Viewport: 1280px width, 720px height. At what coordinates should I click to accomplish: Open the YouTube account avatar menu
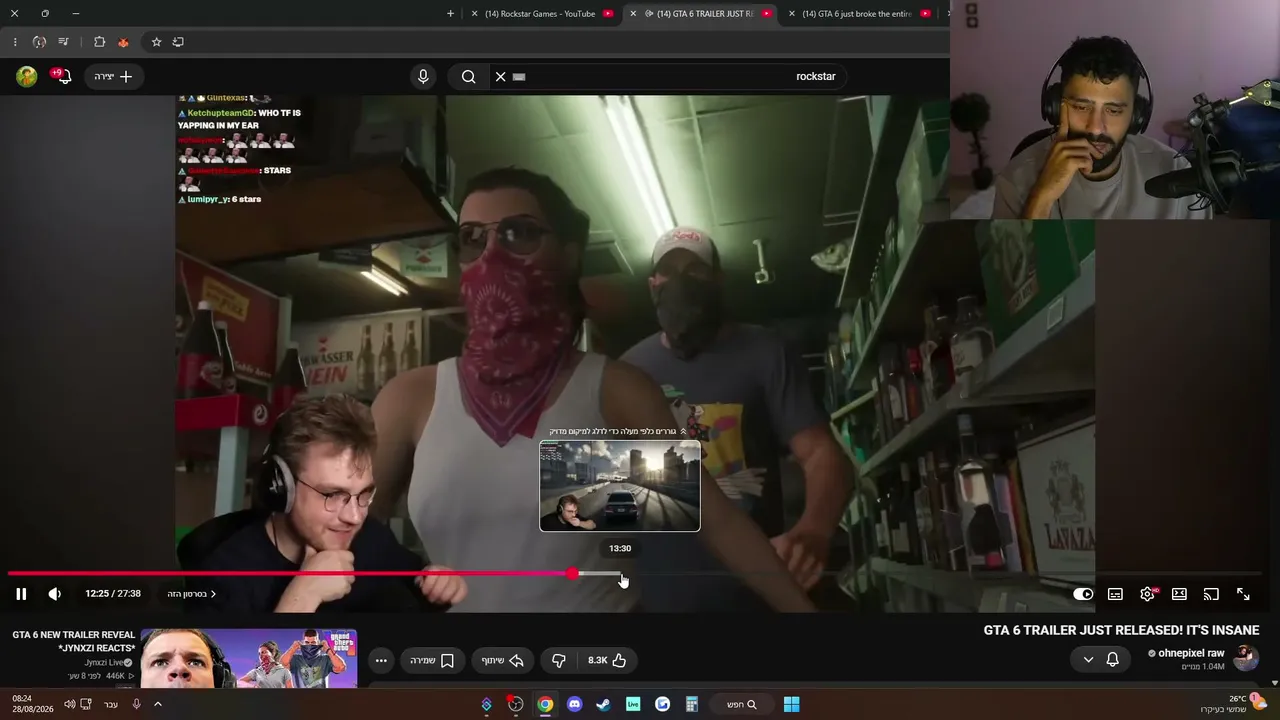[27, 76]
